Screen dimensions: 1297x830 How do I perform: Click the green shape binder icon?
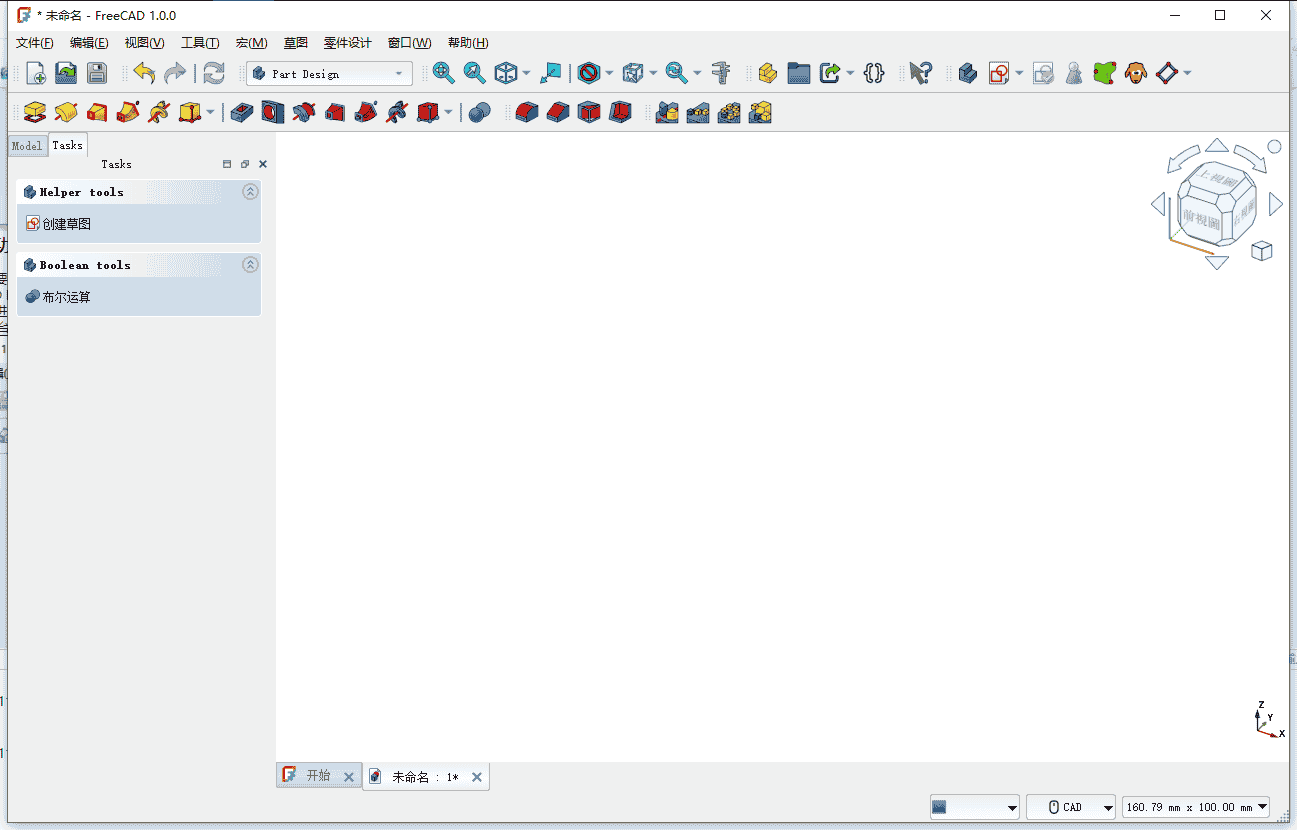1104,73
